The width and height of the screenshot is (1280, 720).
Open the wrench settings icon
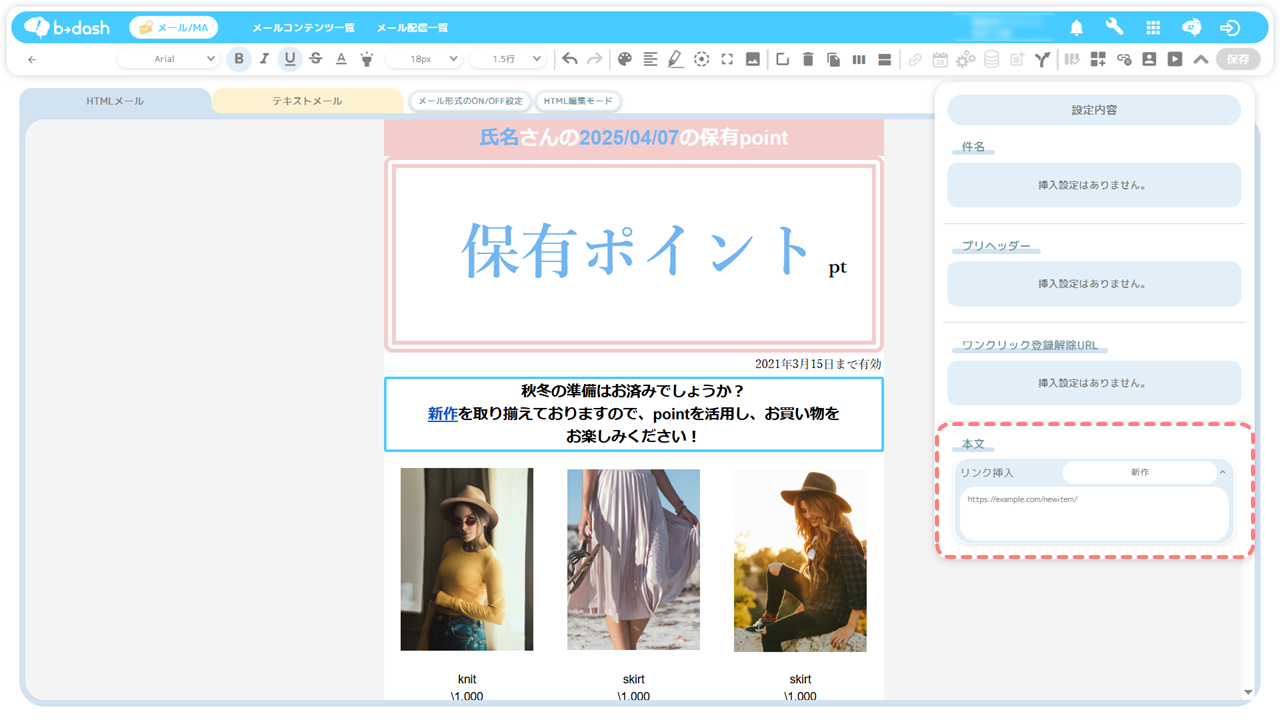point(1114,27)
